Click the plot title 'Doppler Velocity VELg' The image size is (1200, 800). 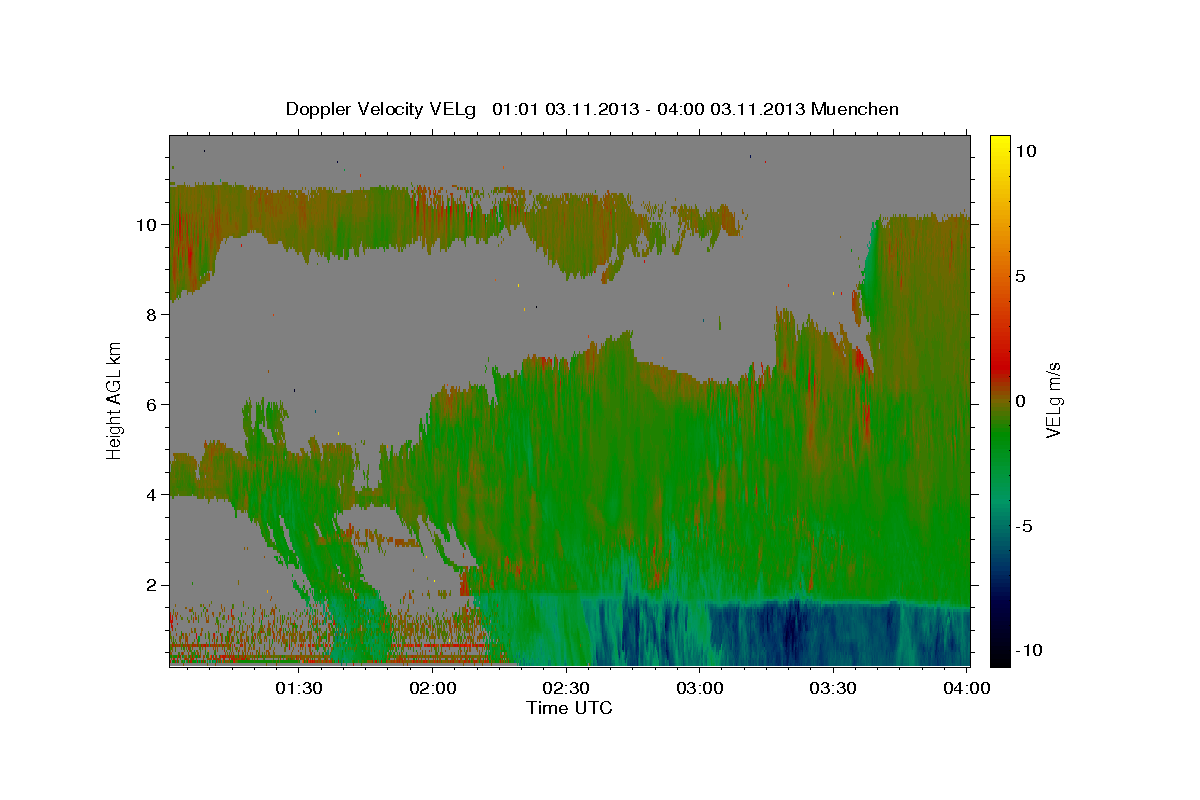(x=383, y=109)
